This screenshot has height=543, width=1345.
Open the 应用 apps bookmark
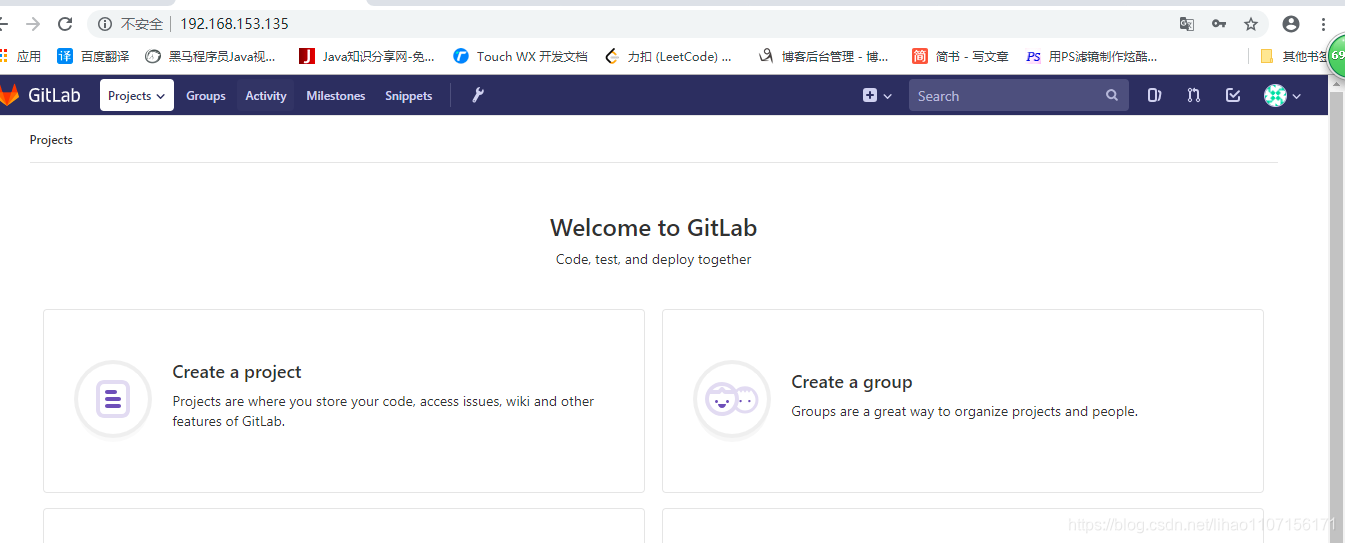tap(21, 57)
